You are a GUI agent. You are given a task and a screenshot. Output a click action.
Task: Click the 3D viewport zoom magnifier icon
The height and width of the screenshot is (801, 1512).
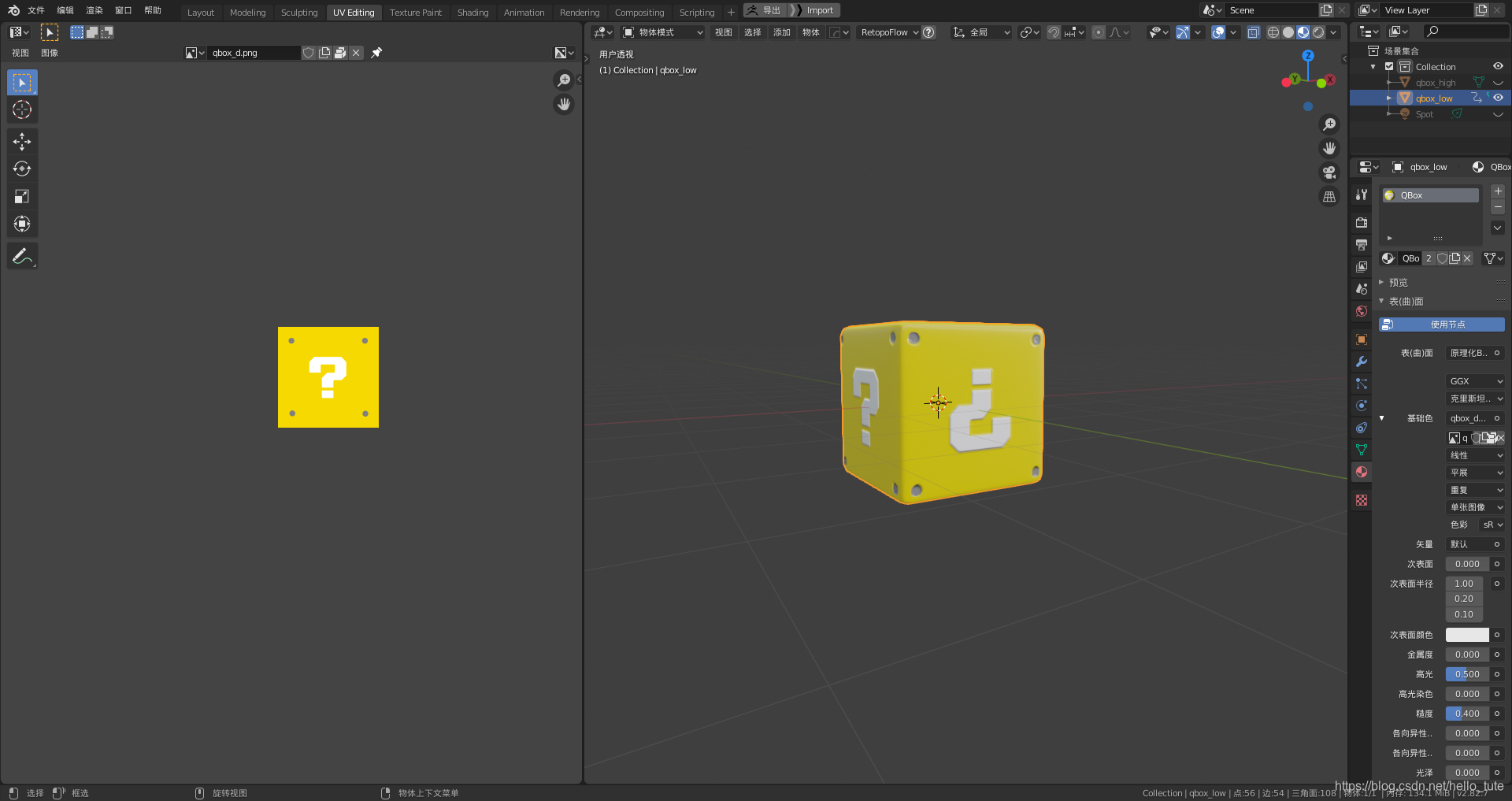pyautogui.click(x=1329, y=124)
